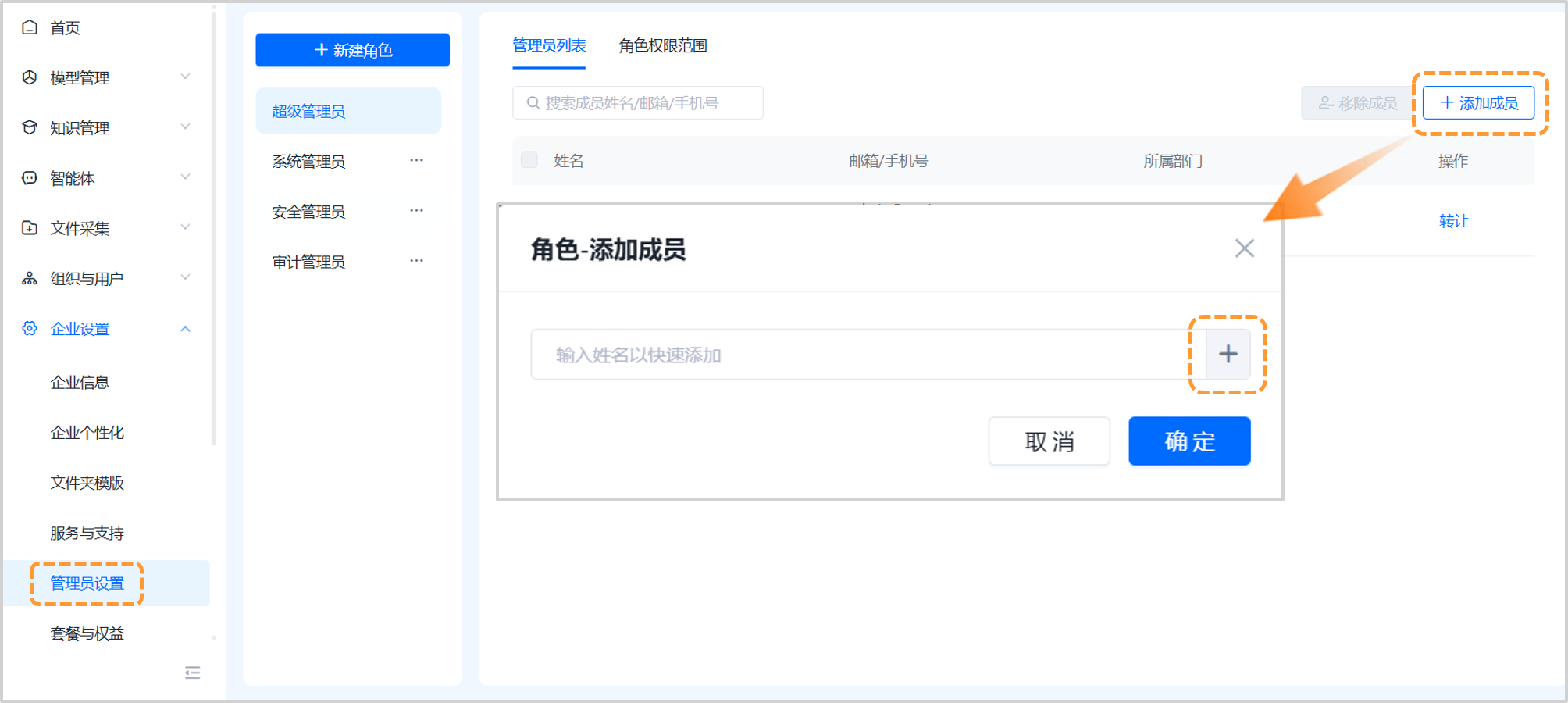Viewport: 1568px width, 703px height.
Task: Click the 知识管理 knowledge icon
Action: (29, 127)
